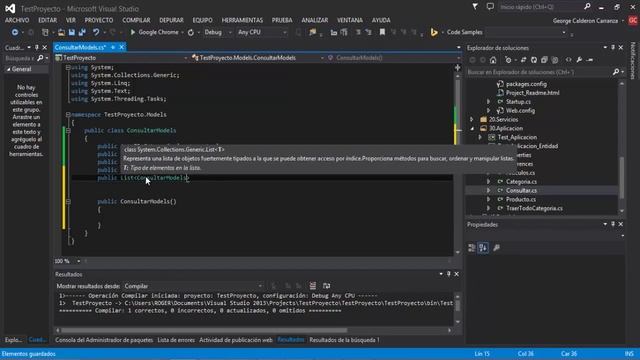Open the TestProyecto project navigation dropdown
This screenshot has width=640, height=360.
click(x=185, y=58)
